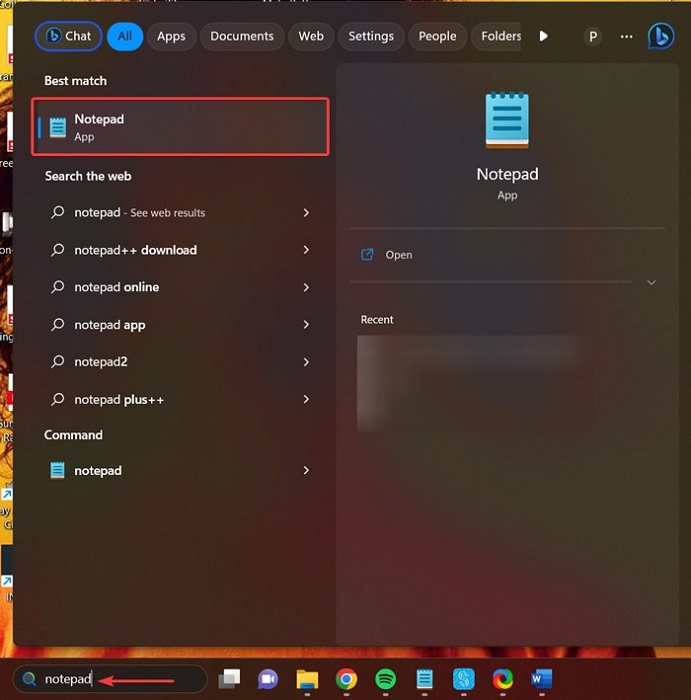Screen dimensions: 691x700
Task: Expand more actions with the down chevron
Action: (651, 282)
